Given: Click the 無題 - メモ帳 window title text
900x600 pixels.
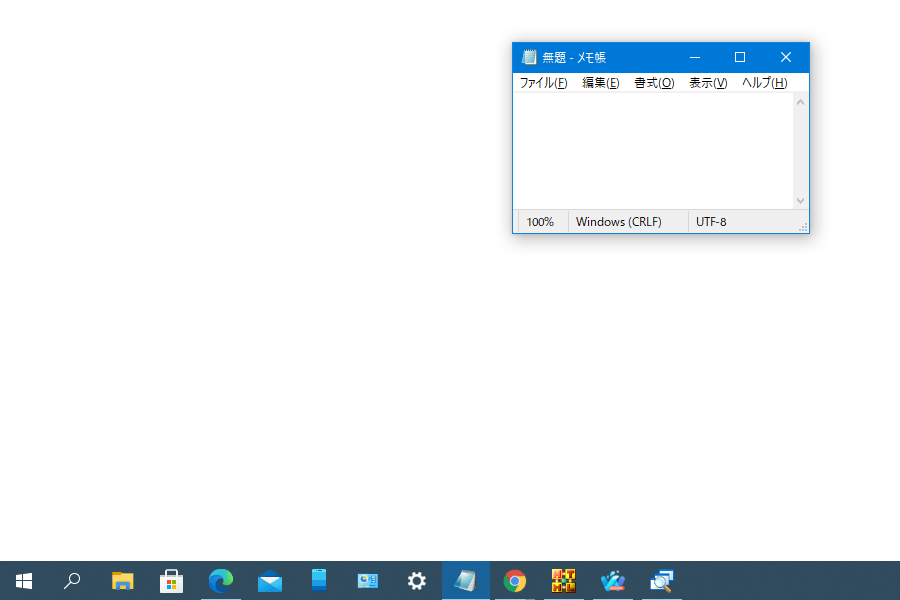Looking at the screenshot, I should pyautogui.click(x=574, y=57).
